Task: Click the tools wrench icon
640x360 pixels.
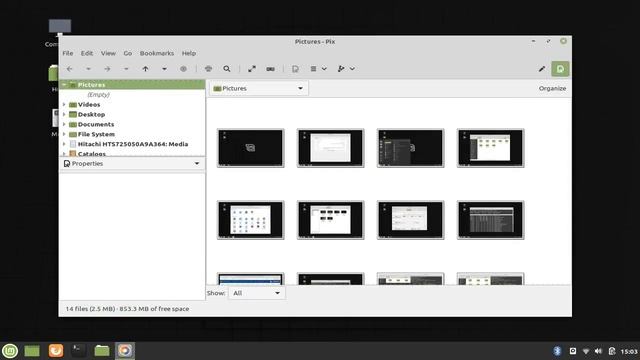Action: [x=341, y=69]
